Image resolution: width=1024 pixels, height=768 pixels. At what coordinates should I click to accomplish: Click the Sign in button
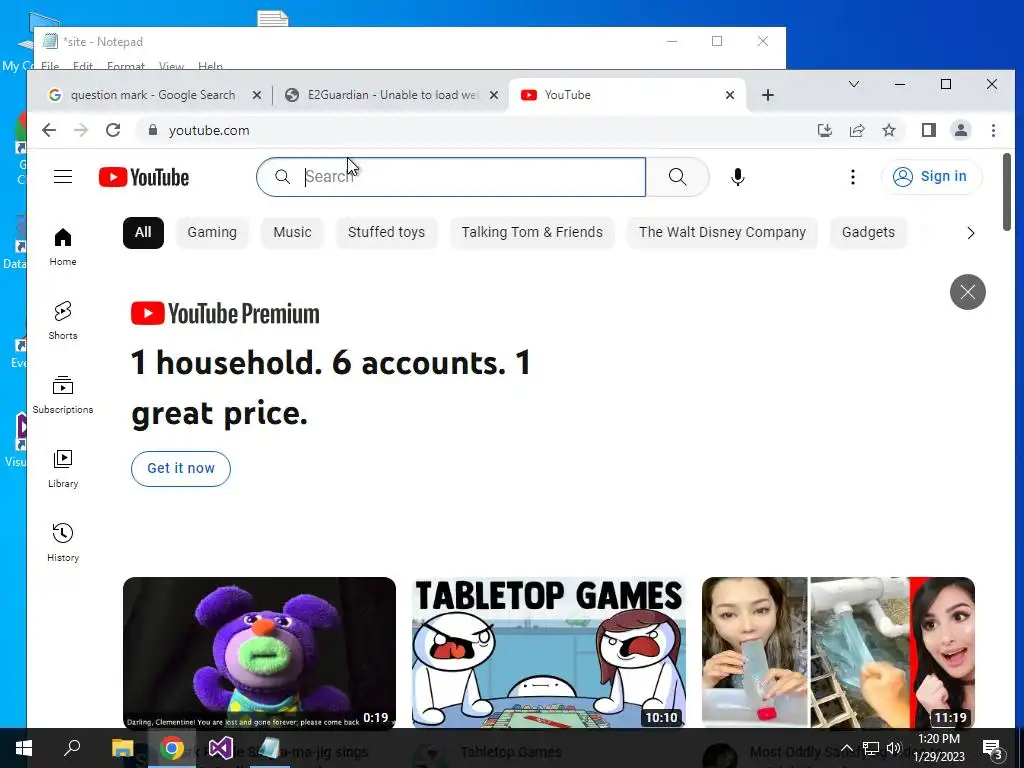point(931,177)
